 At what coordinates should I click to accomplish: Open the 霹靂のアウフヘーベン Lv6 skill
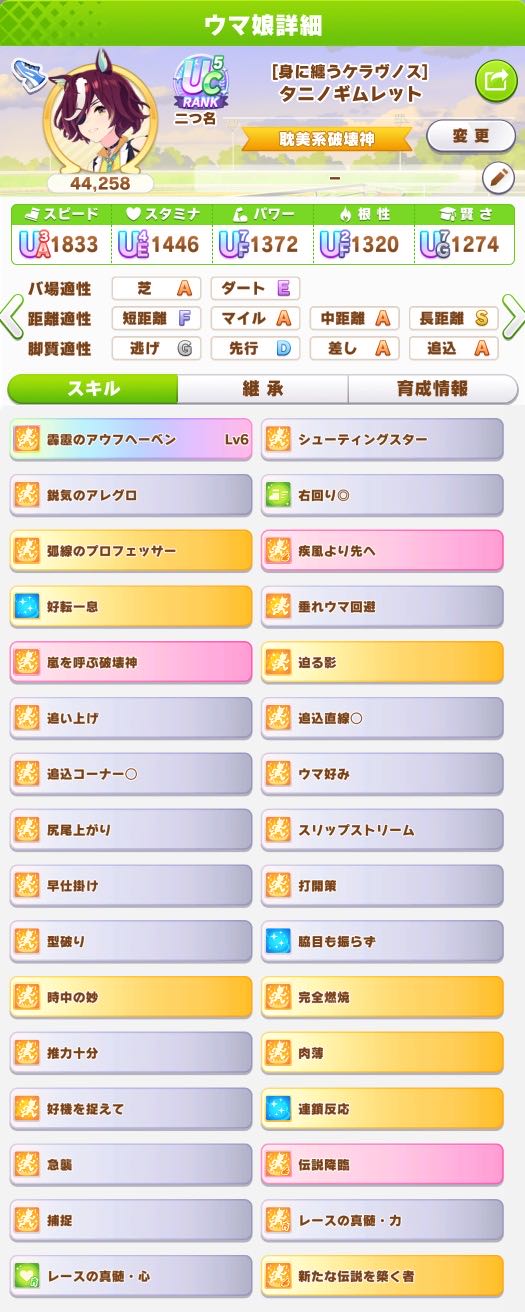tap(131, 439)
